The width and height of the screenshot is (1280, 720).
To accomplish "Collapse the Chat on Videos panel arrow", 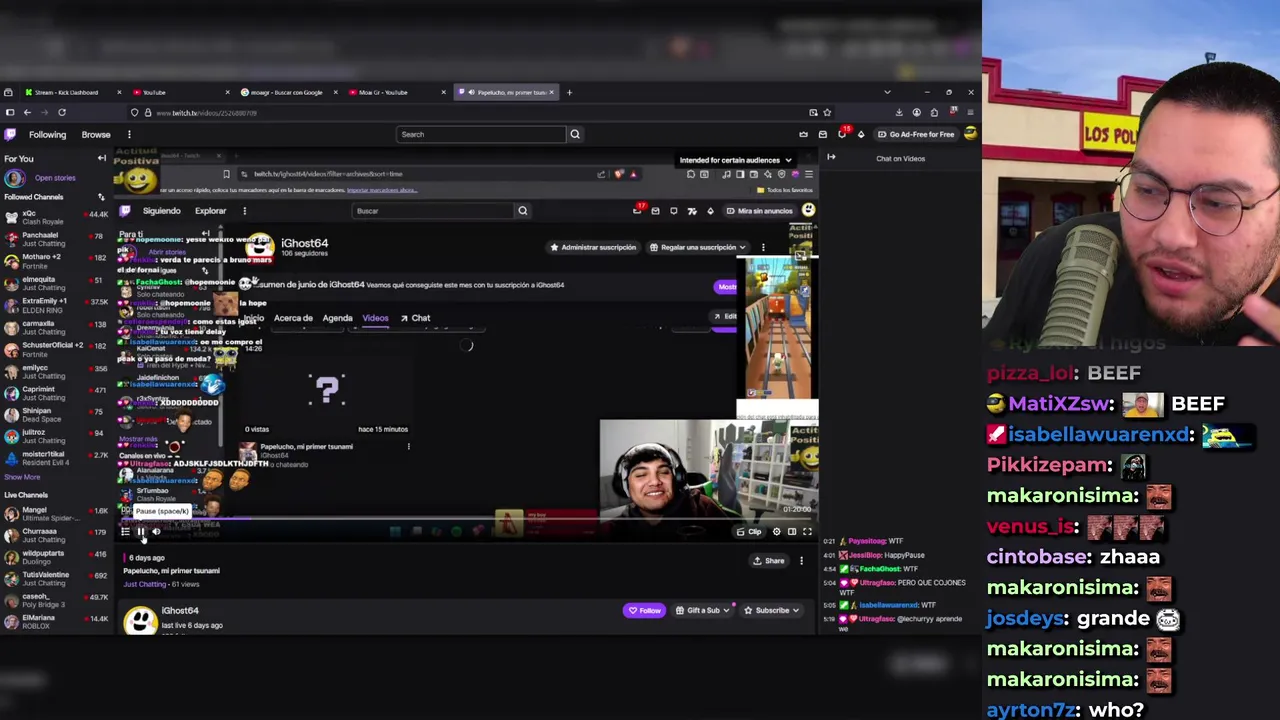I will tap(831, 158).
